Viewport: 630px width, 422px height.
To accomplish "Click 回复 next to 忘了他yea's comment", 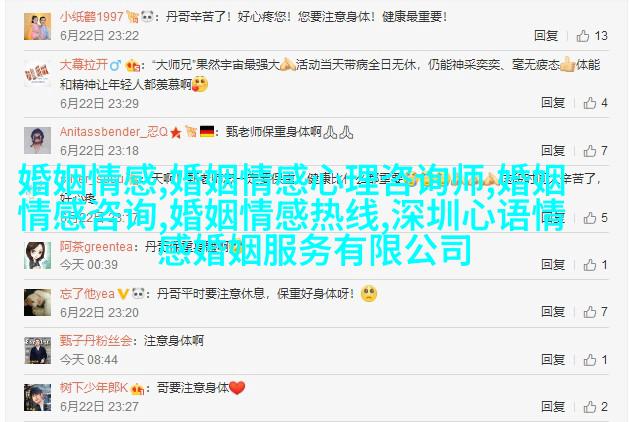I will [x=553, y=312].
